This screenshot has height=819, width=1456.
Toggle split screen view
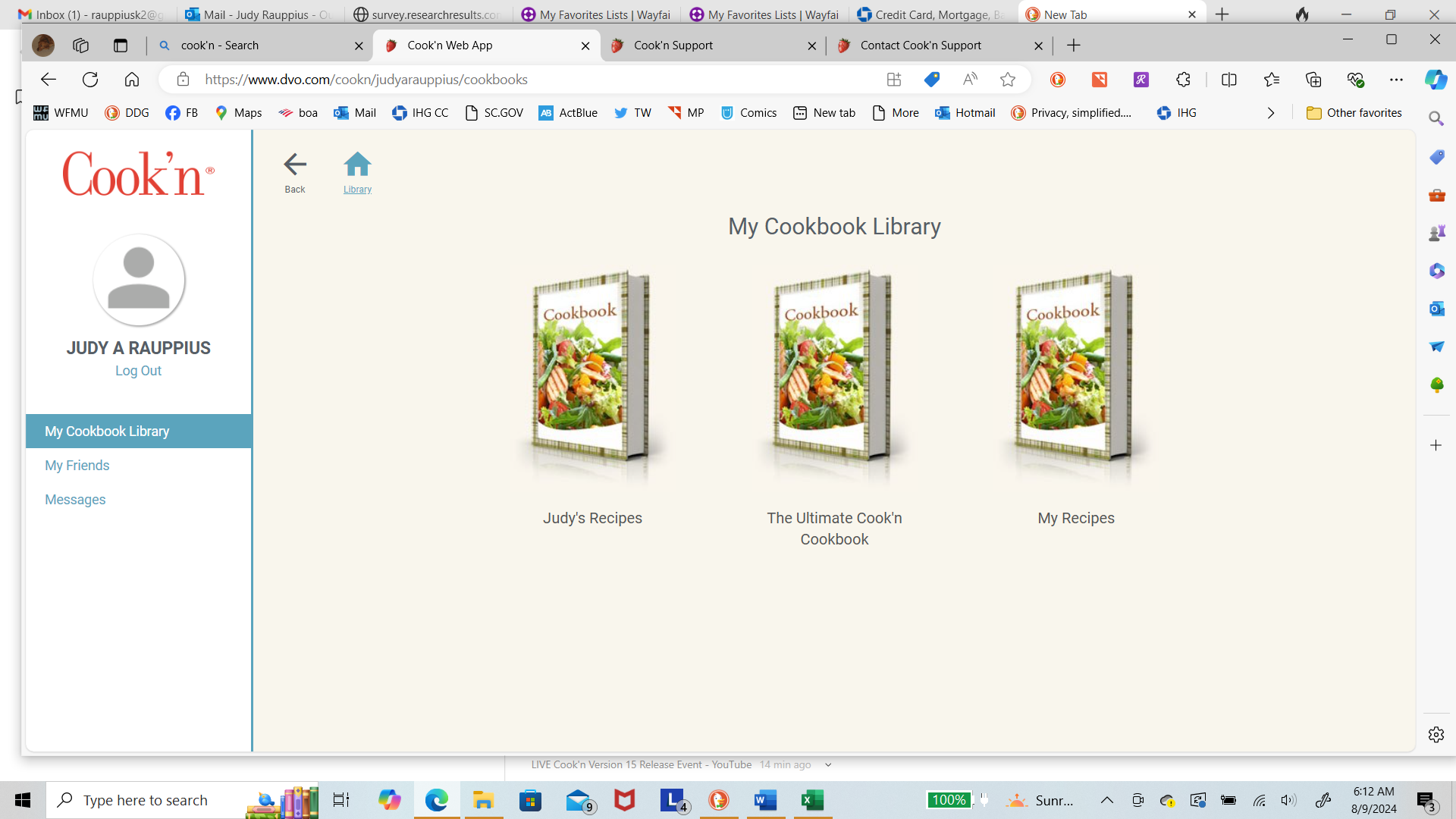pyautogui.click(x=1229, y=80)
